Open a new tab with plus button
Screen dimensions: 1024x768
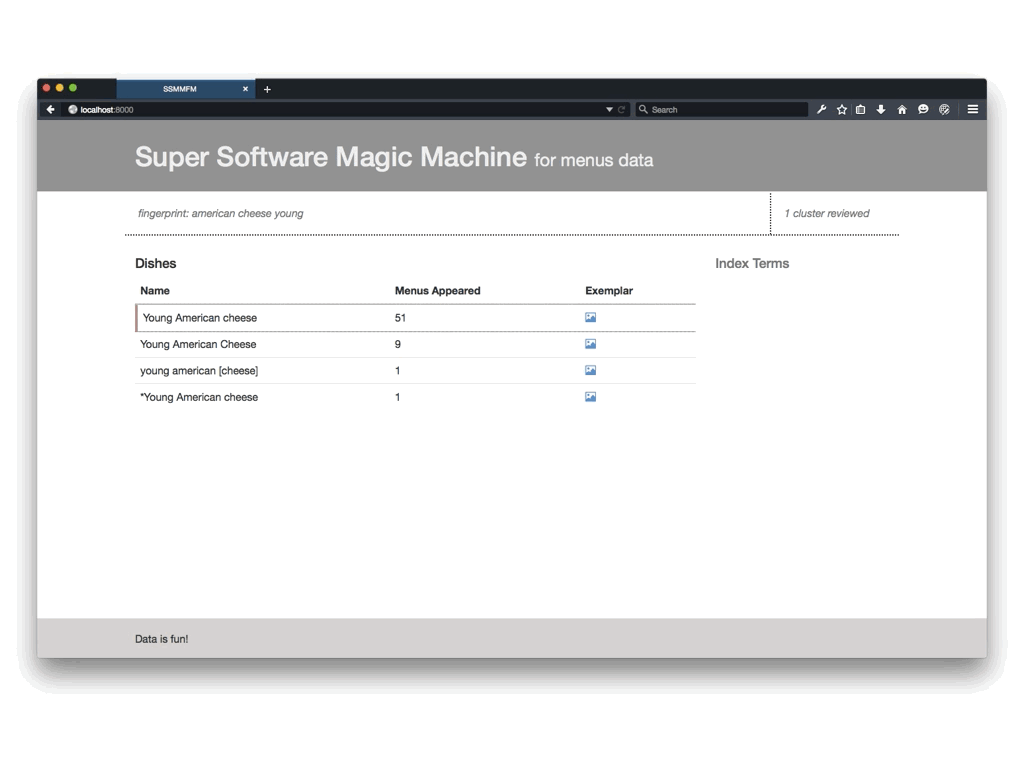tap(267, 89)
